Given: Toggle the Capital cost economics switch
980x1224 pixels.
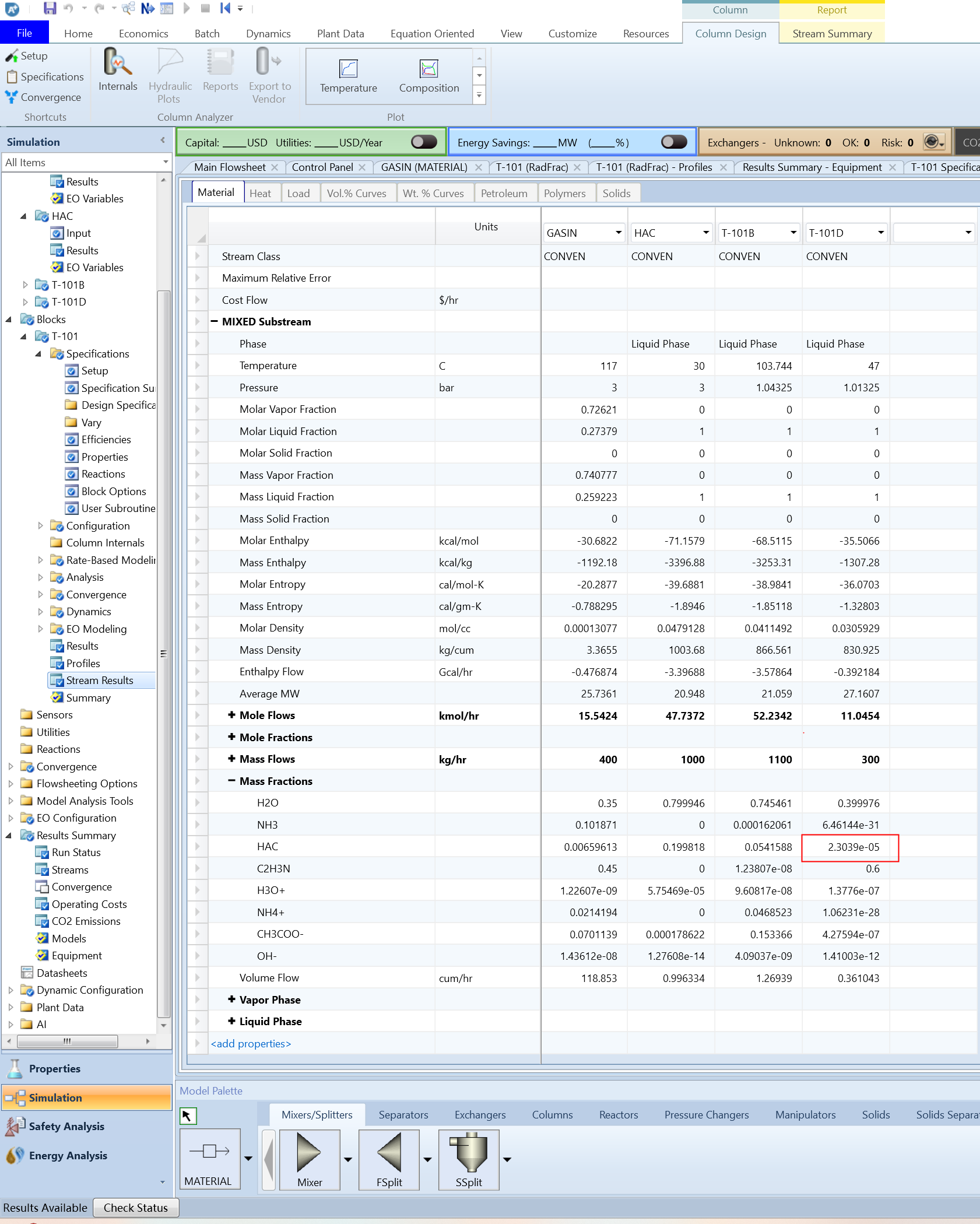Looking at the screenshot, I should pyautogui.click(x=424, y=142).
